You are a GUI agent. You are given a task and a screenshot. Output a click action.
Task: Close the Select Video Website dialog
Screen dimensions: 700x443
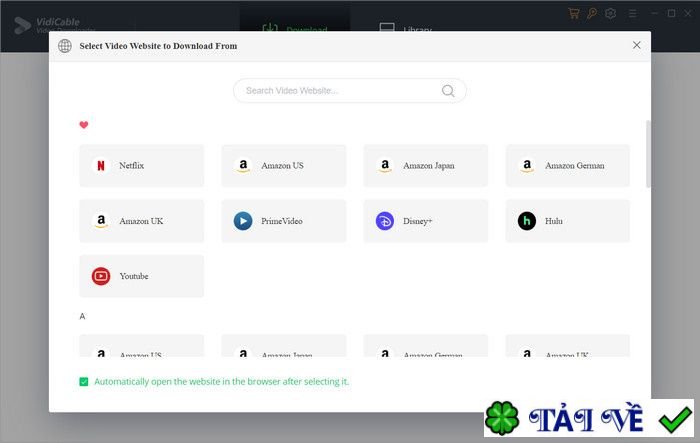point(637,45)
